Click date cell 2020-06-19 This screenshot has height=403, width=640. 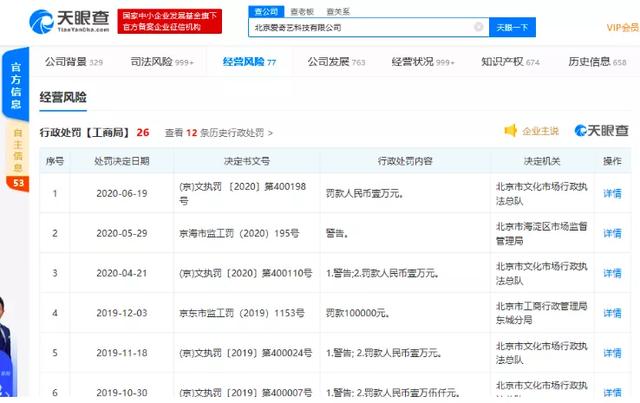point(122,193)
